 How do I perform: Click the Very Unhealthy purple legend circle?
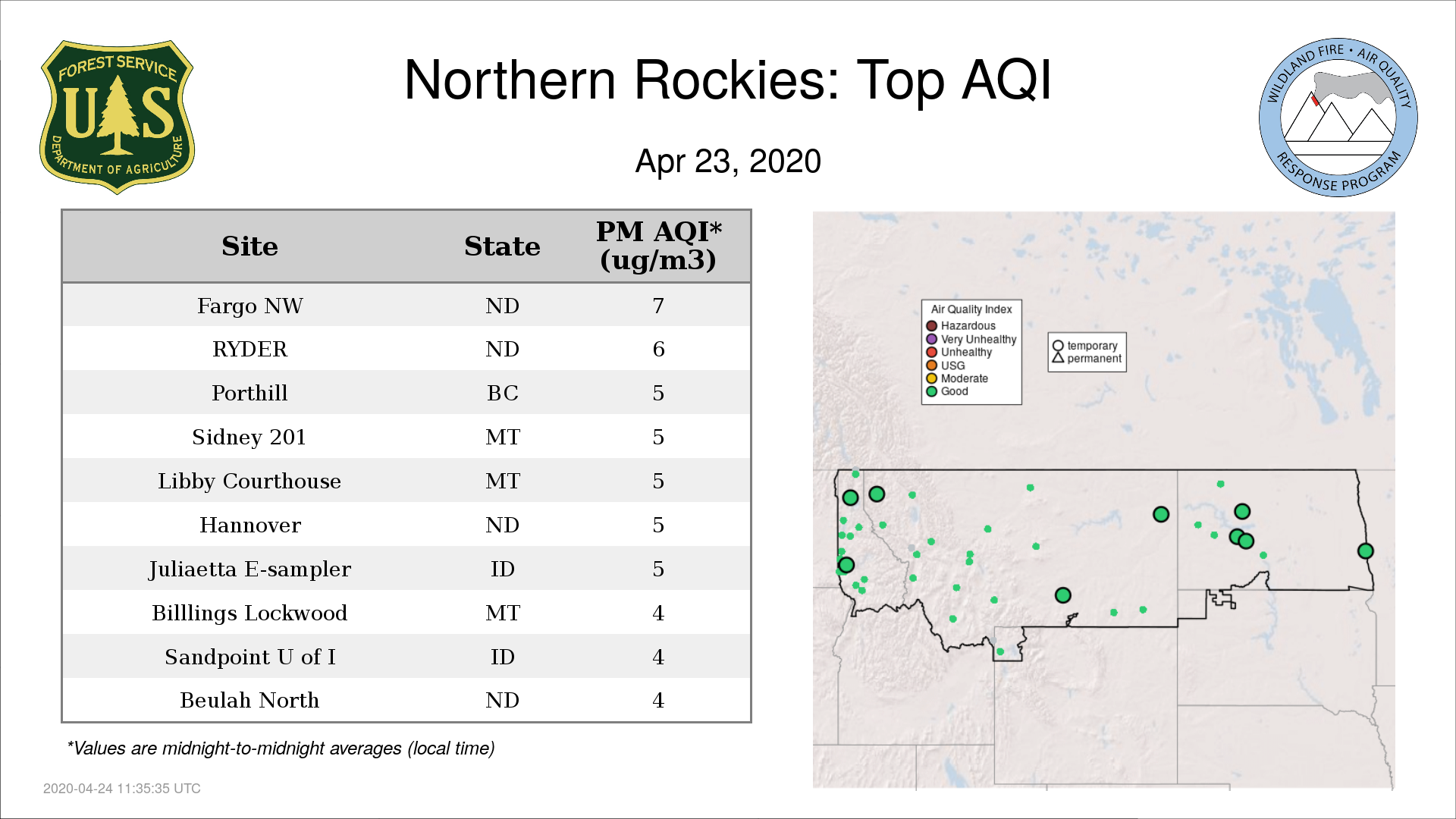pos(932,339)
